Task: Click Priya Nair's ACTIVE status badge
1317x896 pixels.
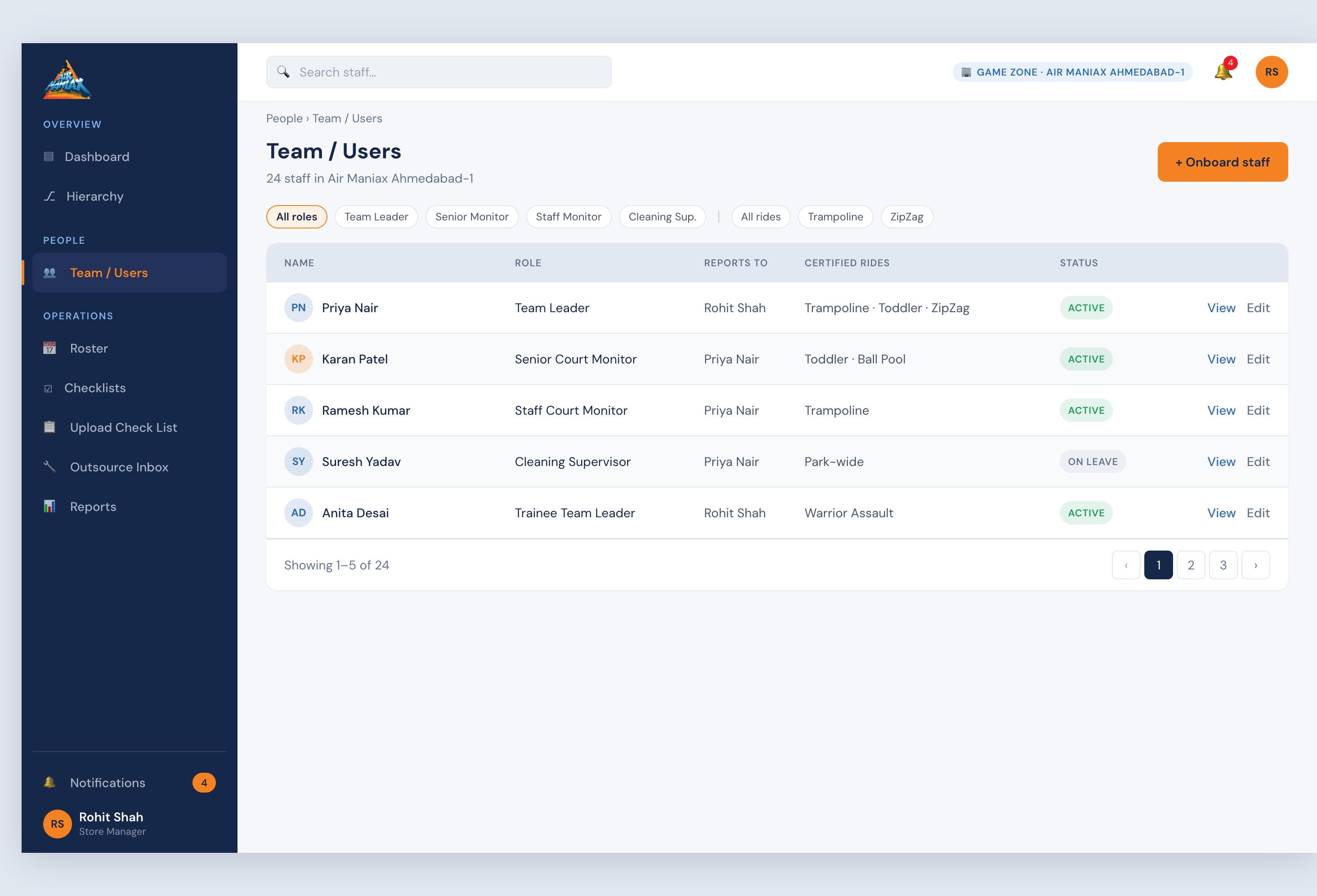Action: click(x=1086, y=308)
